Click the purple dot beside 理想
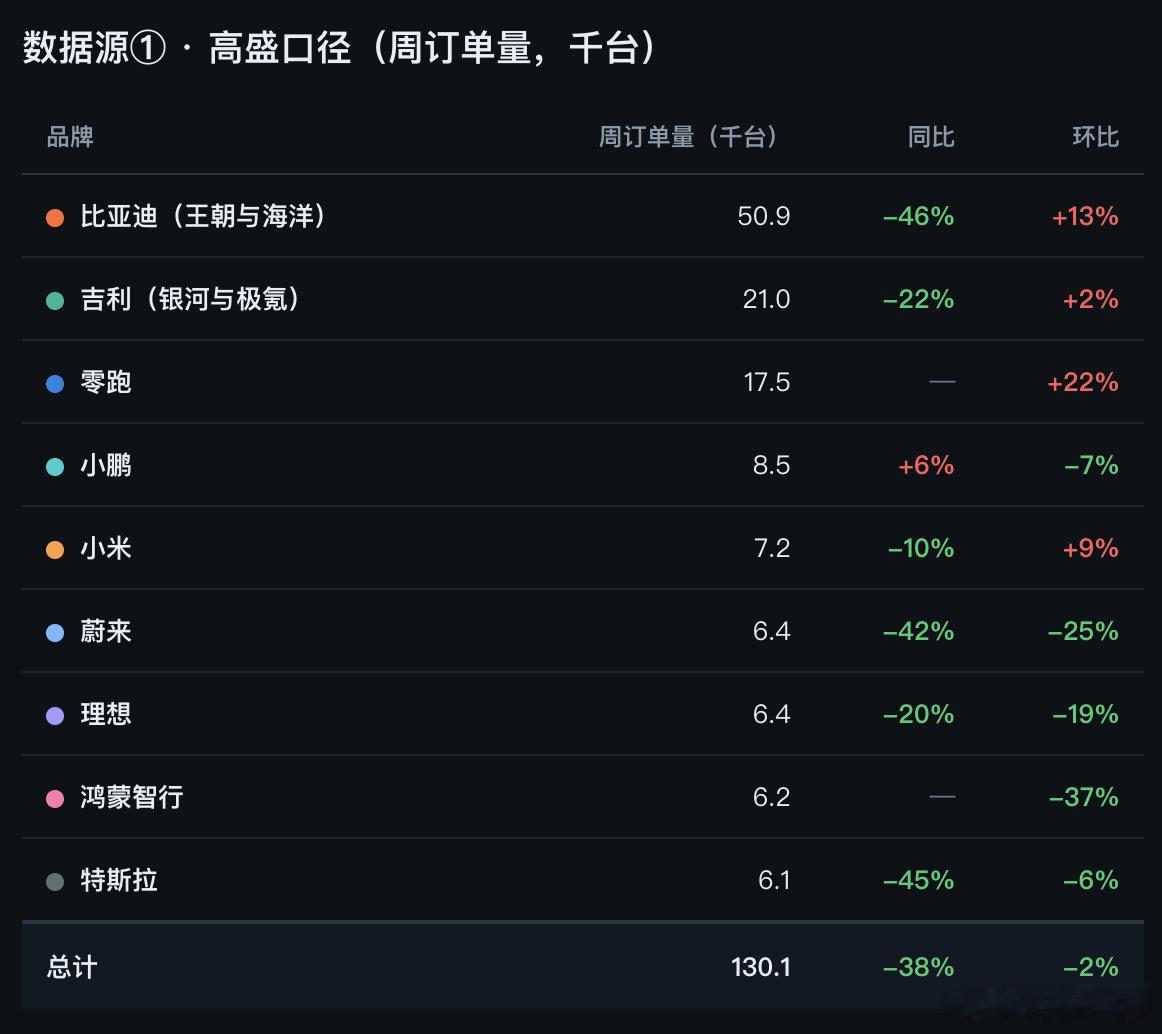1162x1034 pixels. point(55,715)
